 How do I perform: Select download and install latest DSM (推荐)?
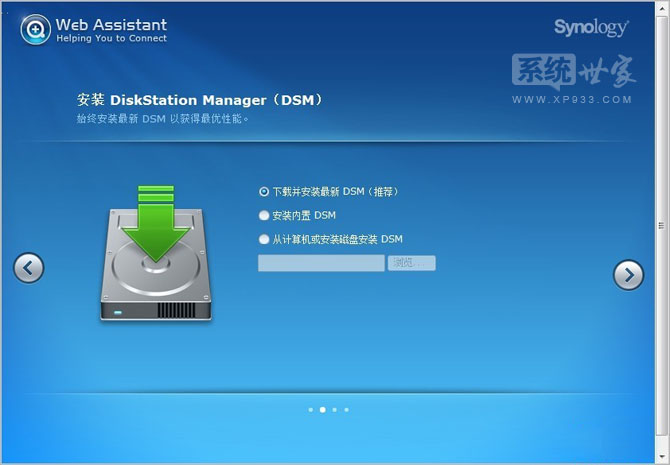click(264, 191)
